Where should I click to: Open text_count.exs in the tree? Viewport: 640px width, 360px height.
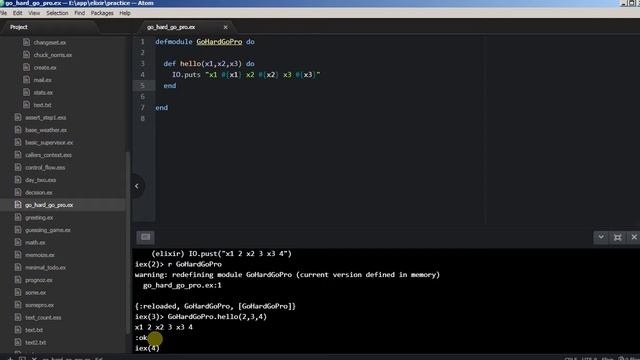point(43,318)
